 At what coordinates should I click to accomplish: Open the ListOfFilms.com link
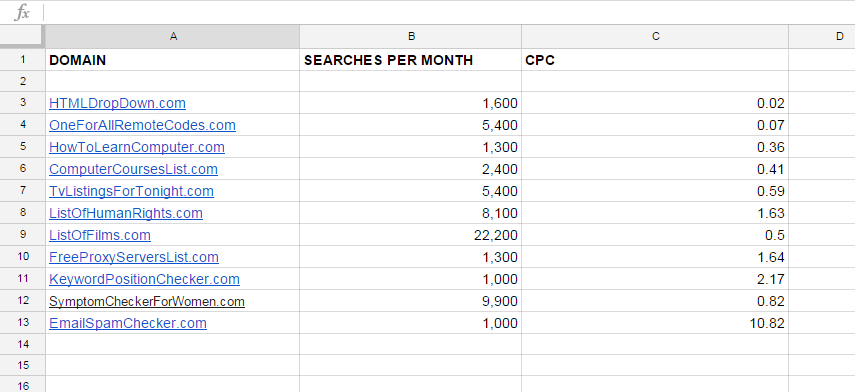click(x=100, y=235)
